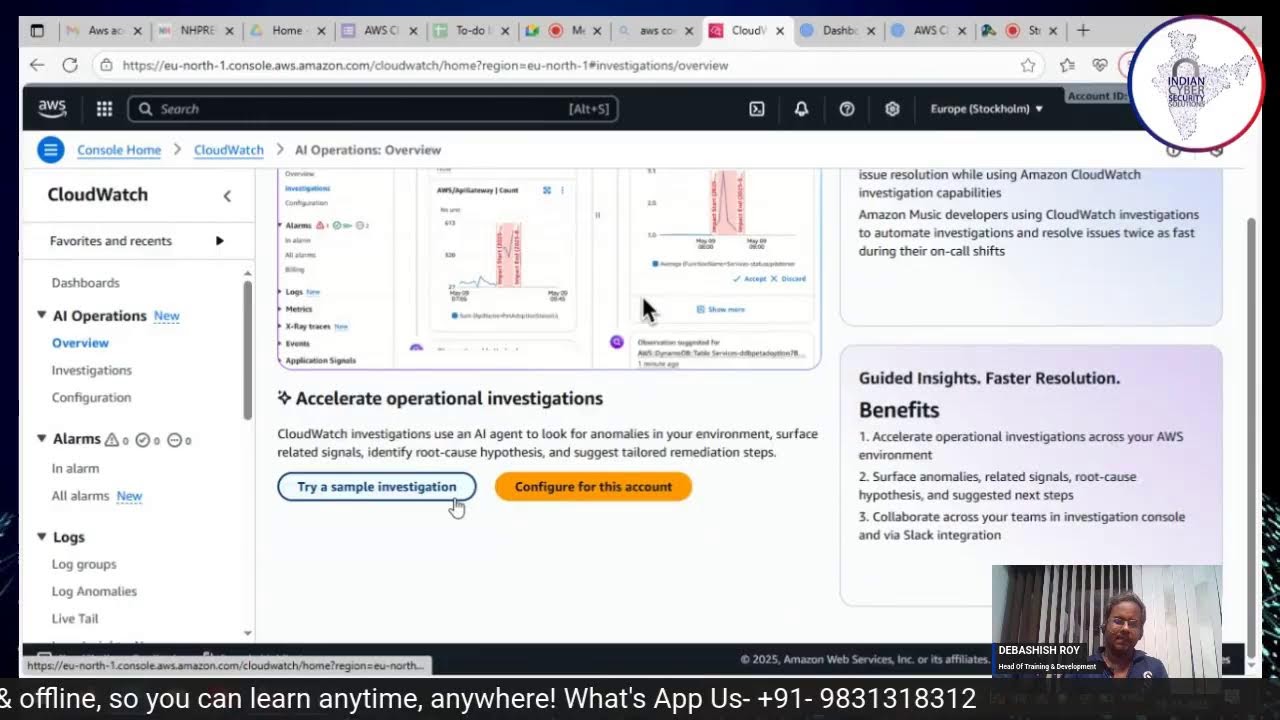Bookmark page with the star icon
Image resolution: width=1280 pixels, height=720 pixels.
pyautogui.click(x=1028, y=65)
